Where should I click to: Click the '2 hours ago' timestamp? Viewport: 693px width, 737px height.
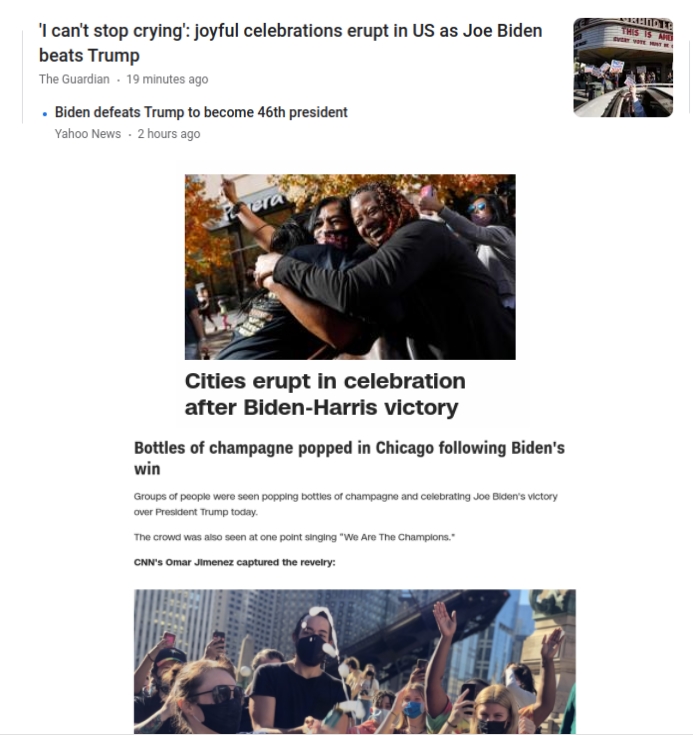coord(169,134)
